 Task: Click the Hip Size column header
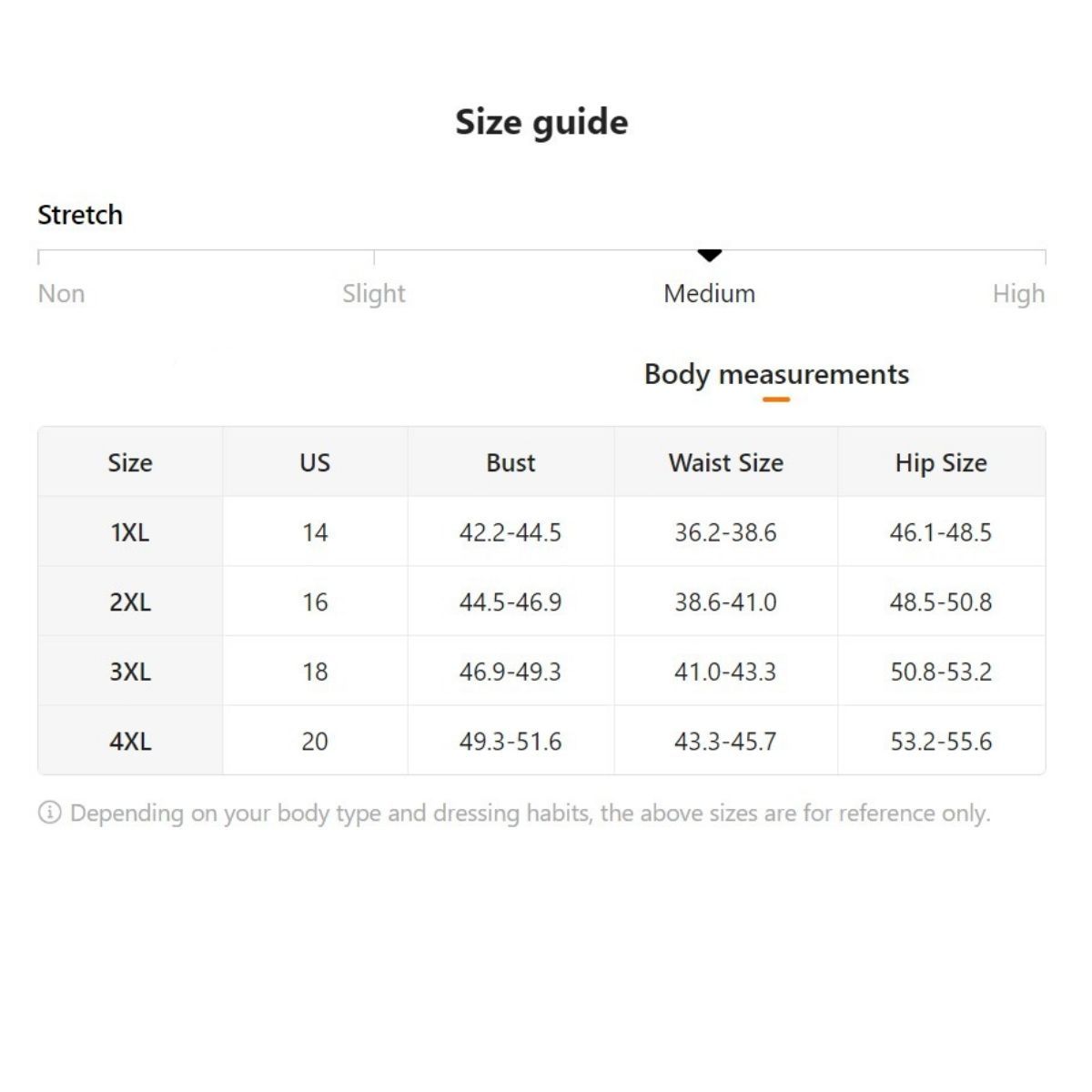pos(941,462)
